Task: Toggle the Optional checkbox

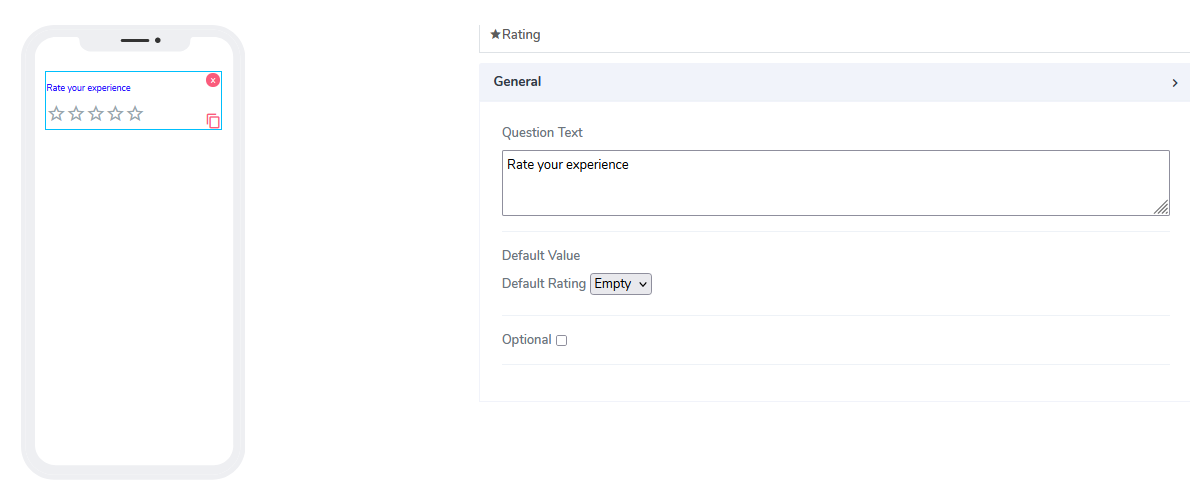Action: (x=561, y=341)
